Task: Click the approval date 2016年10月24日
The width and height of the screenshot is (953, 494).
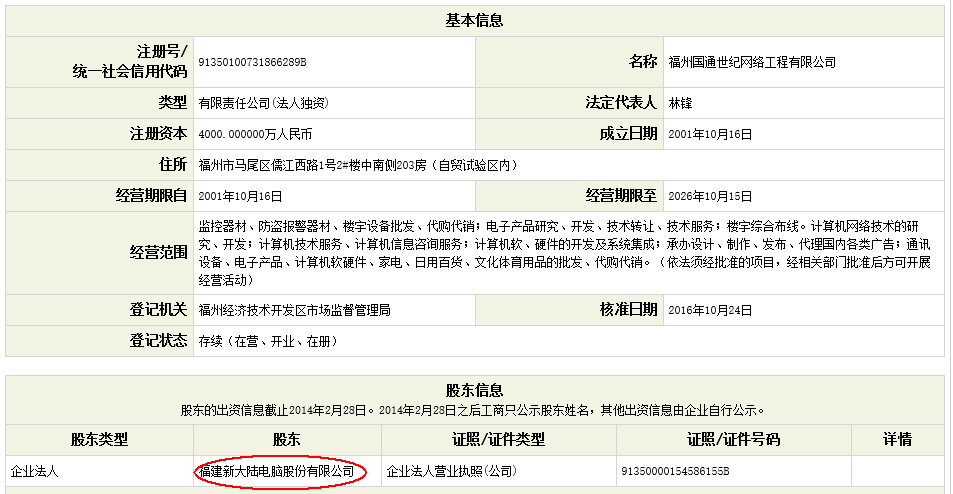Action: click(x=710, y=310)
